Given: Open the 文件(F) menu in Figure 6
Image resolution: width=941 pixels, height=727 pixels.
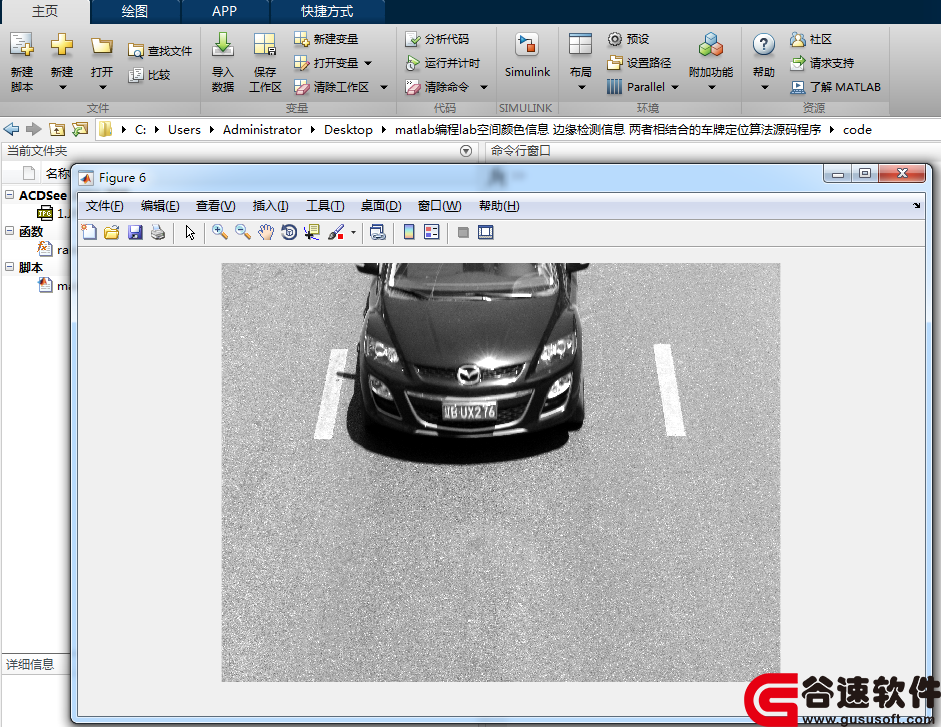Looking at the screenshot, I should [x=104, y=206].
